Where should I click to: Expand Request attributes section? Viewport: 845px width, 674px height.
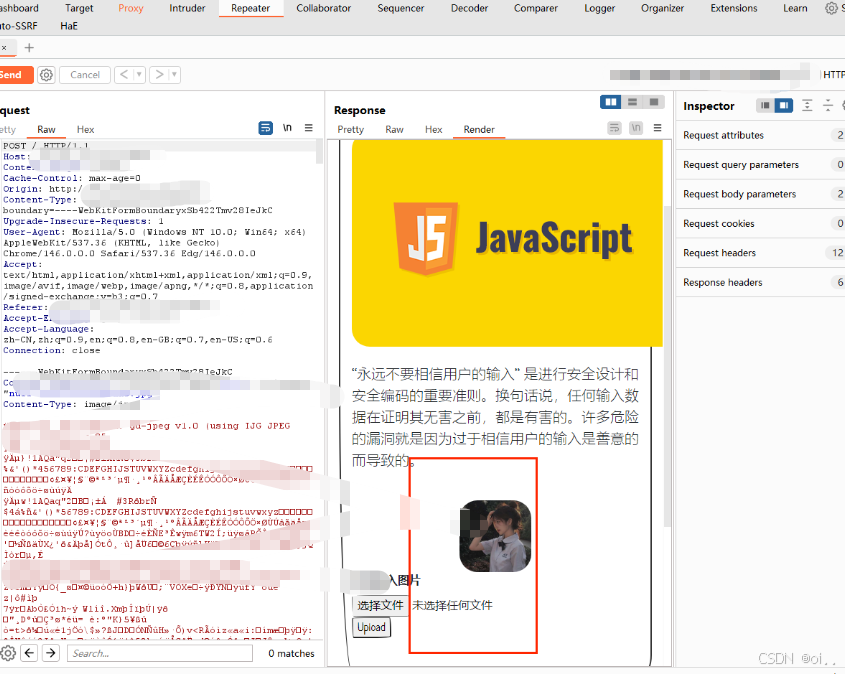[x=760, y=135]
